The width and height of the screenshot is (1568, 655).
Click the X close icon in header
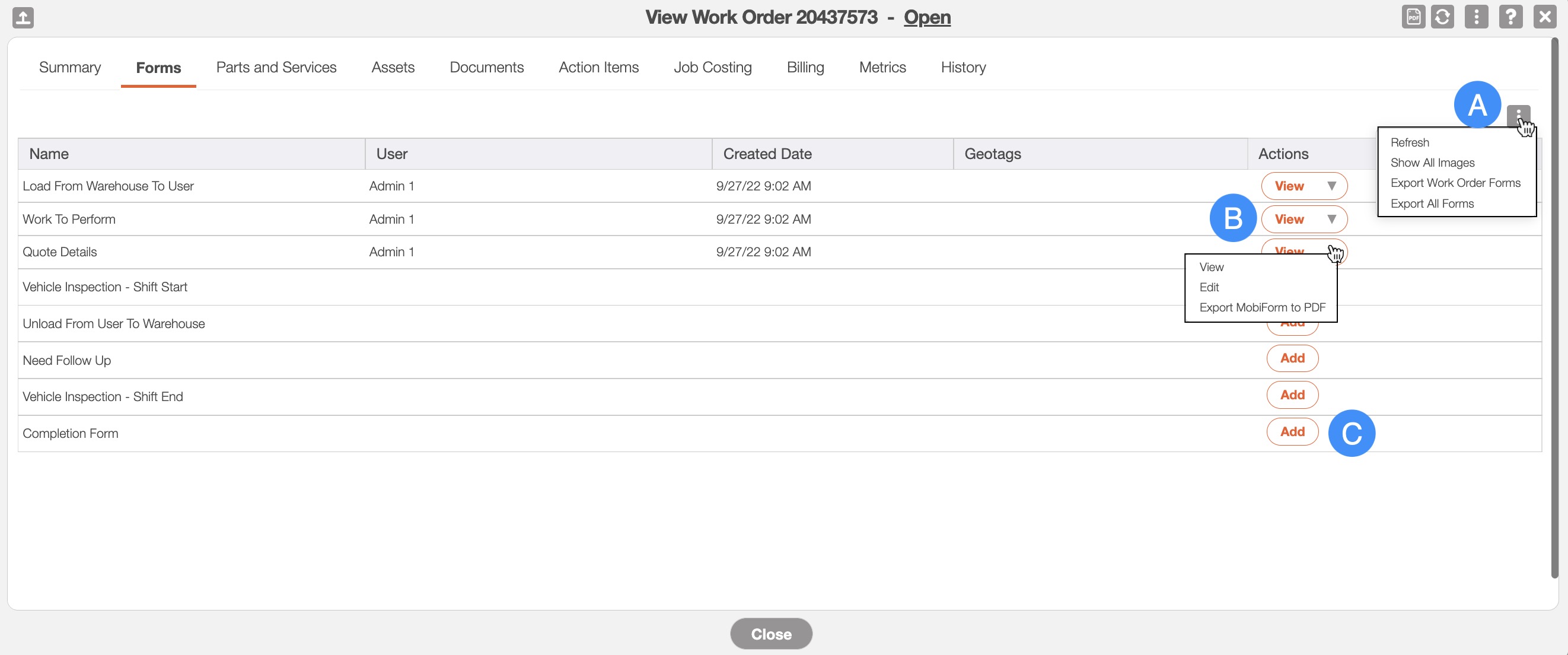1544,17
